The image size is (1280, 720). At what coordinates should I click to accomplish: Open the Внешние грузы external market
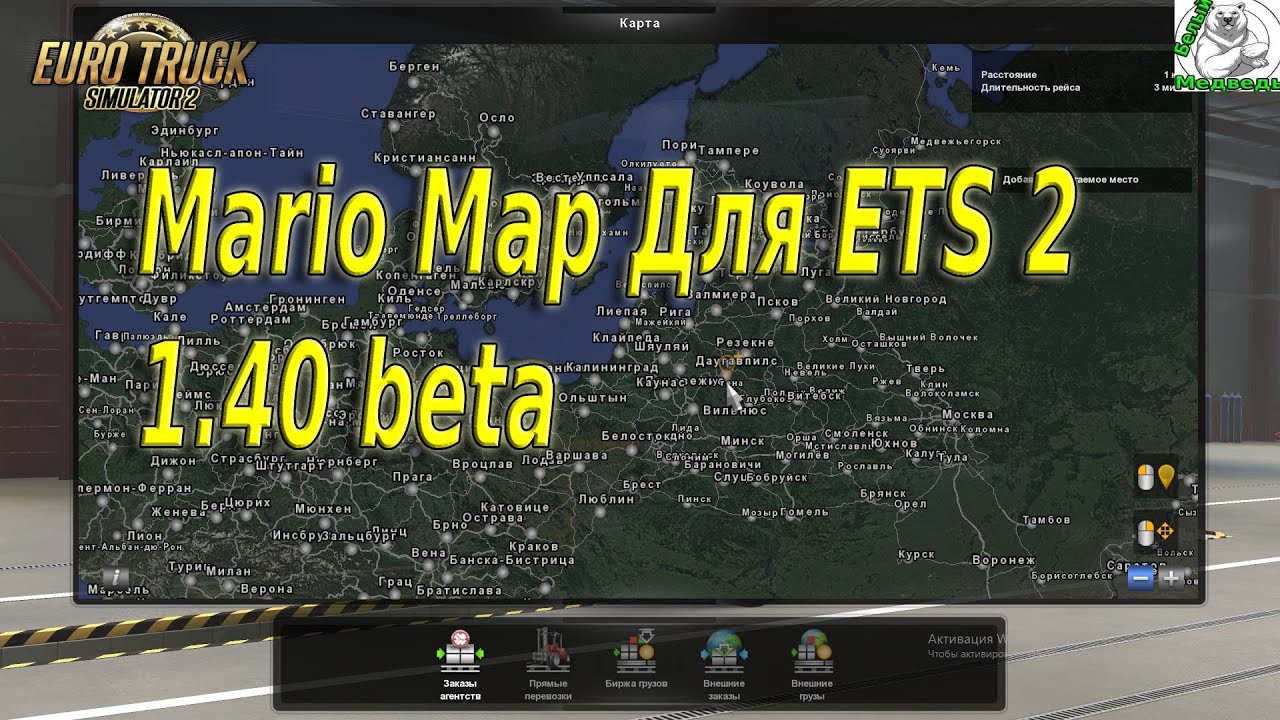[812, 664]
